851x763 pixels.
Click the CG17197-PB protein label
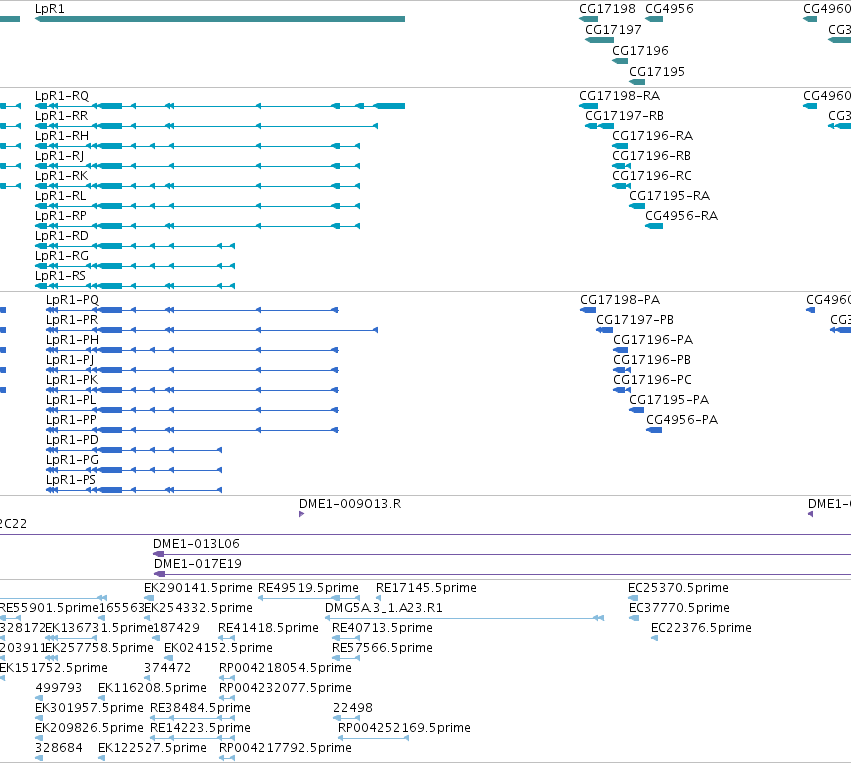tap(635, 320)
